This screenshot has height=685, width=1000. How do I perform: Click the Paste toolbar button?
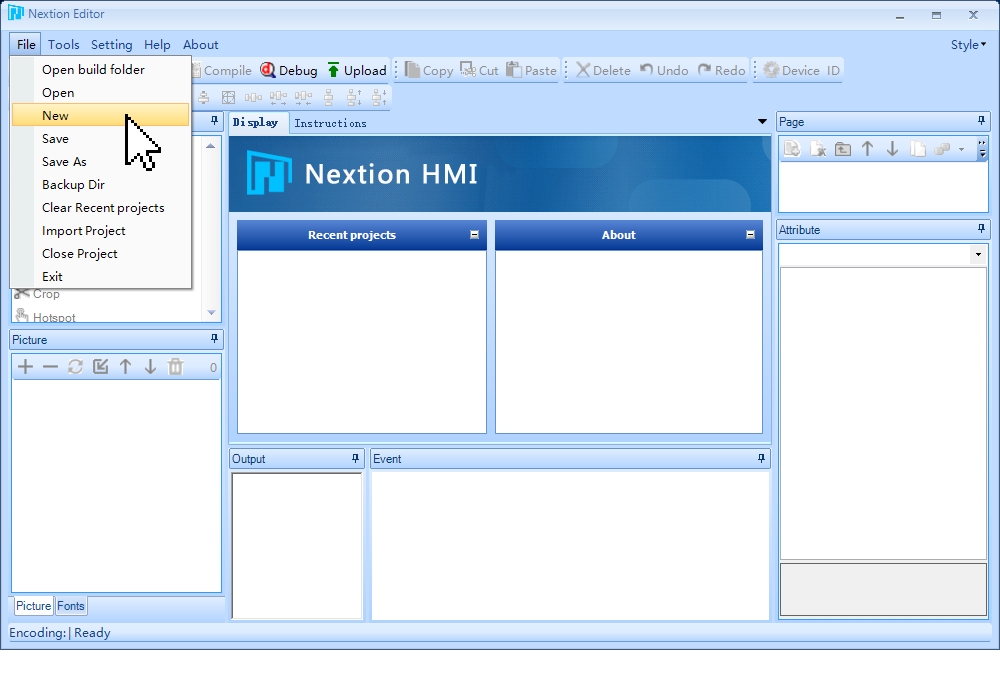[x=531, y=70]
